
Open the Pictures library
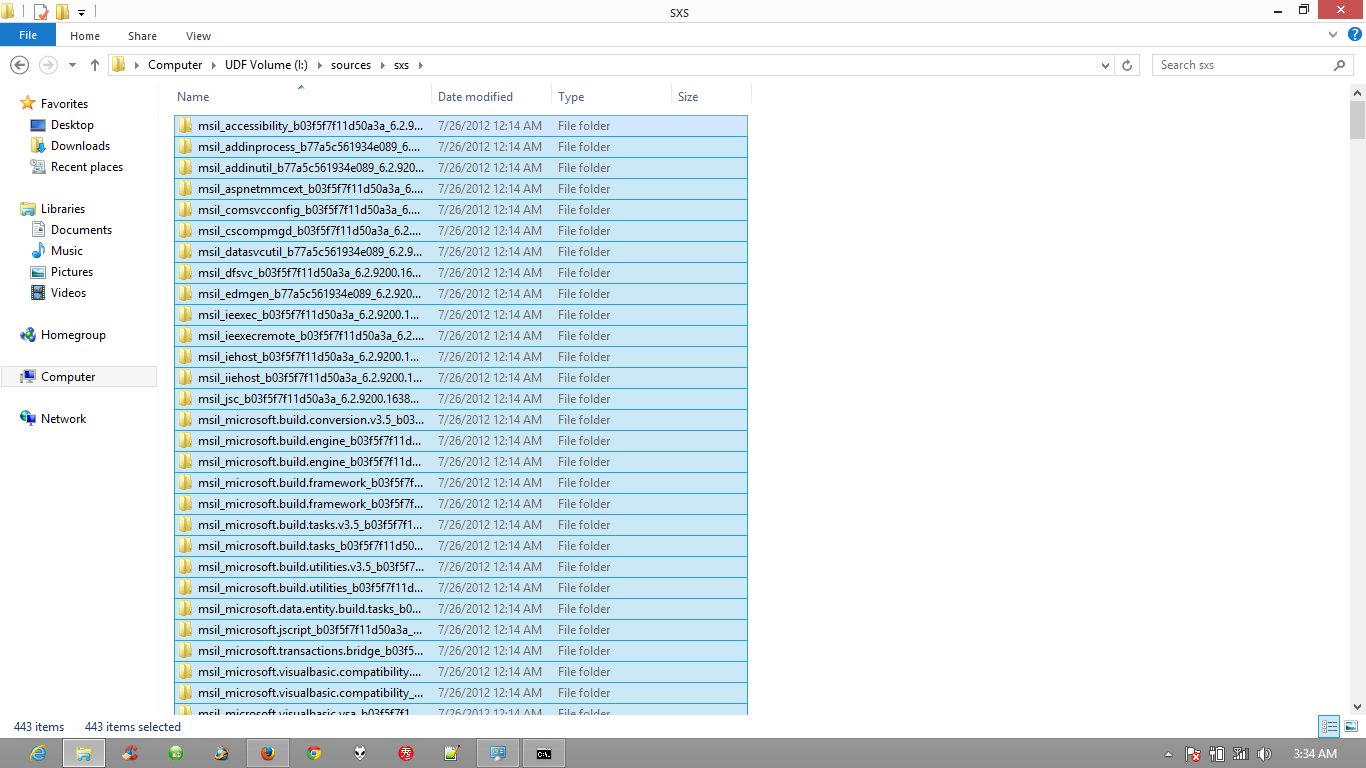[72, 272]
